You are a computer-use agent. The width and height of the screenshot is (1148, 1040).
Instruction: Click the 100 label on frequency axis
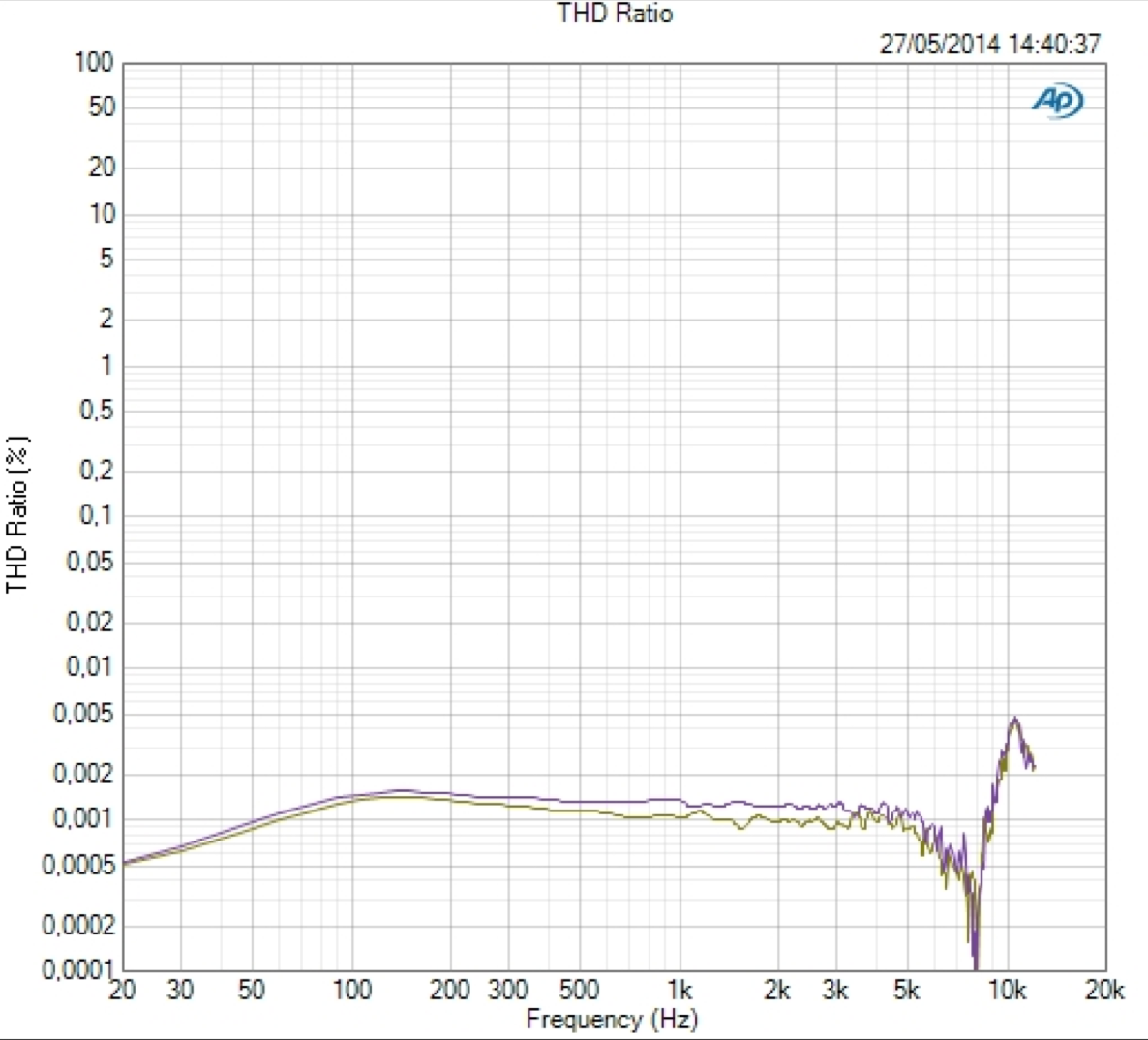click(x=352, y=991)
